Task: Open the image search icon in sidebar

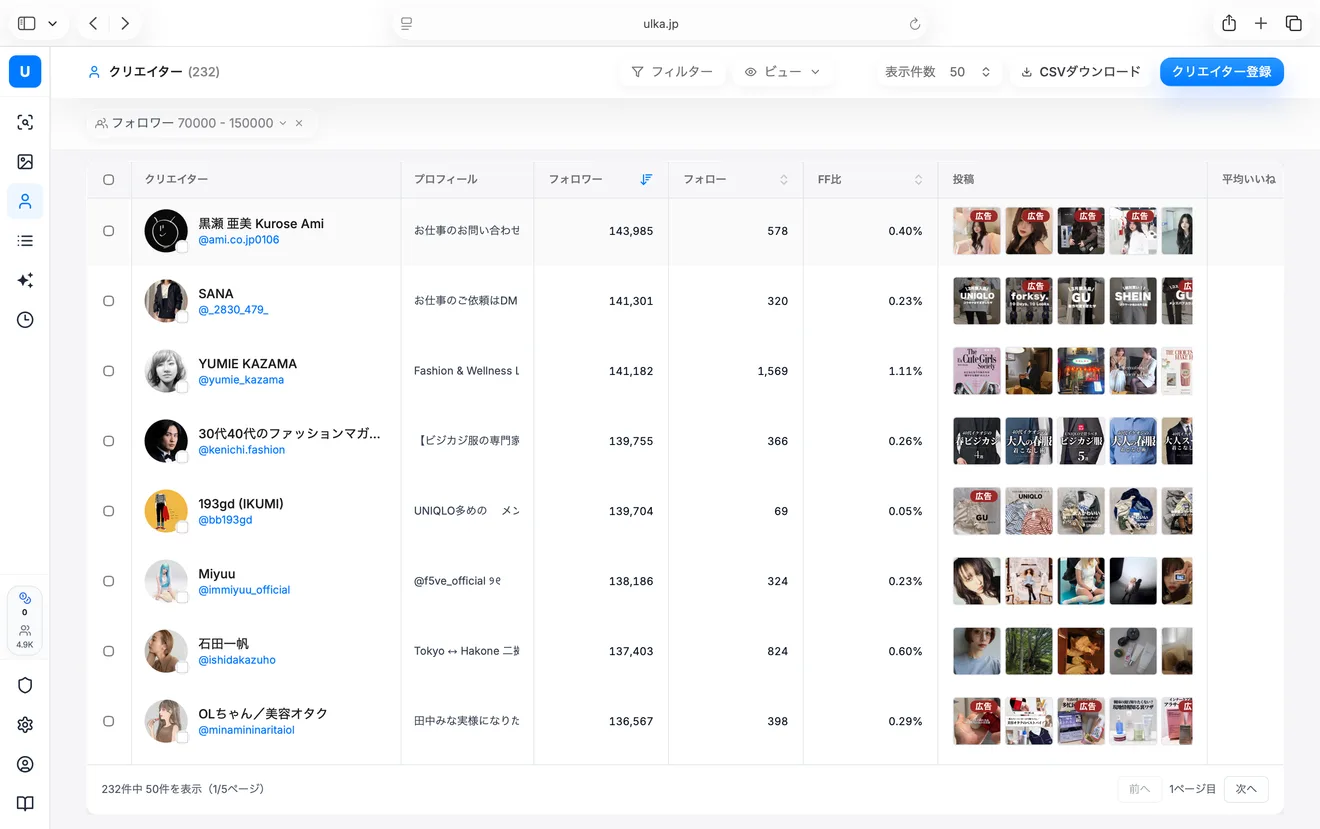Action: [25, 122]
